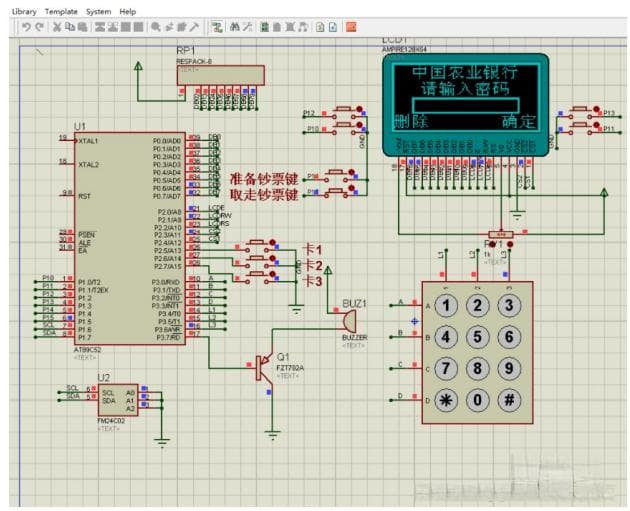The width and height of the screenshot is (630, 511).
Task: Click the 删除 label on LCD
Action: point(411,121)
